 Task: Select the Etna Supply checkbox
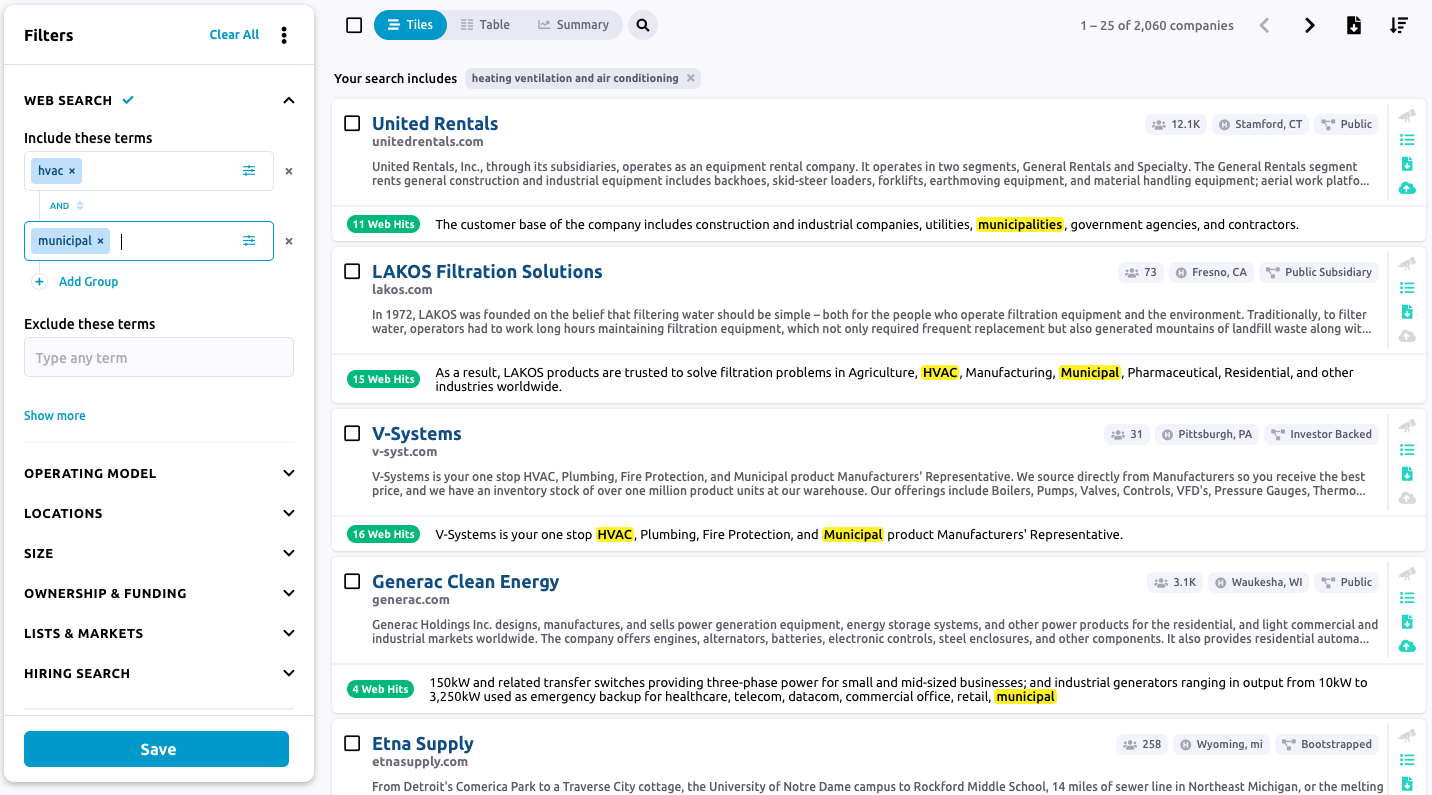pos(352,743)
